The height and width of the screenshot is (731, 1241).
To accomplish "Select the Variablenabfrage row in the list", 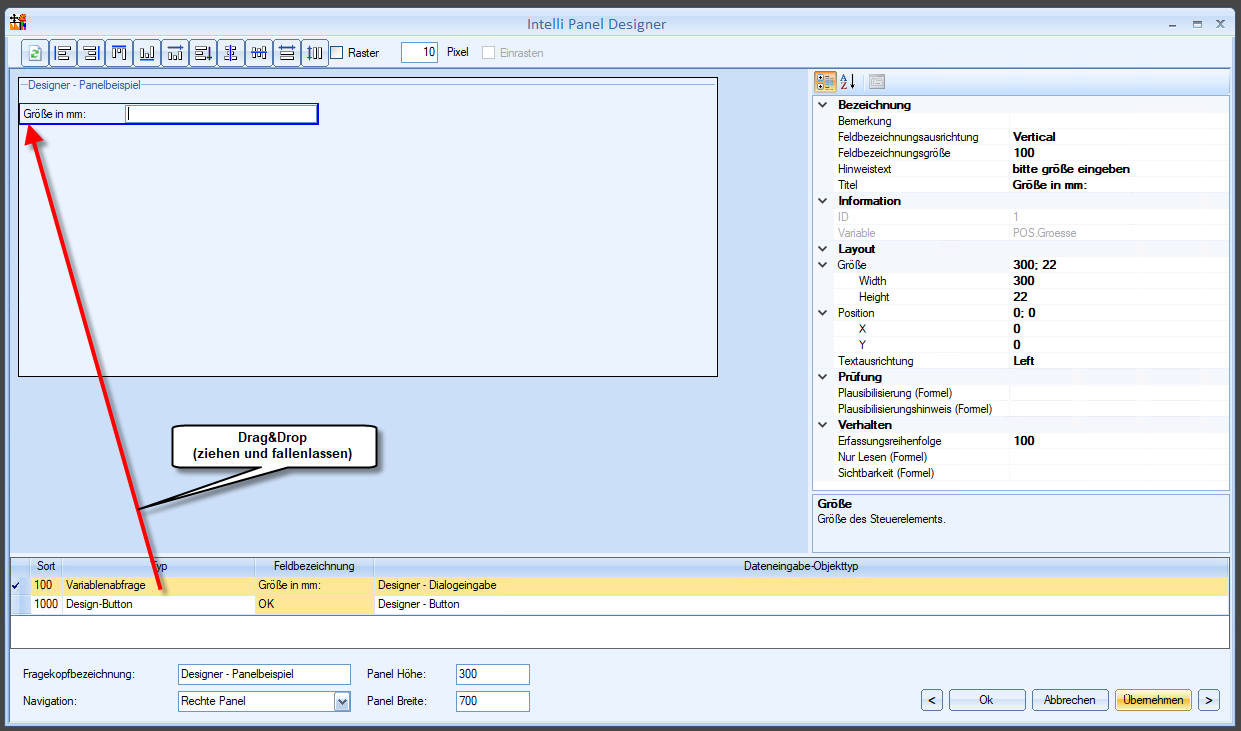I will 619,585.
